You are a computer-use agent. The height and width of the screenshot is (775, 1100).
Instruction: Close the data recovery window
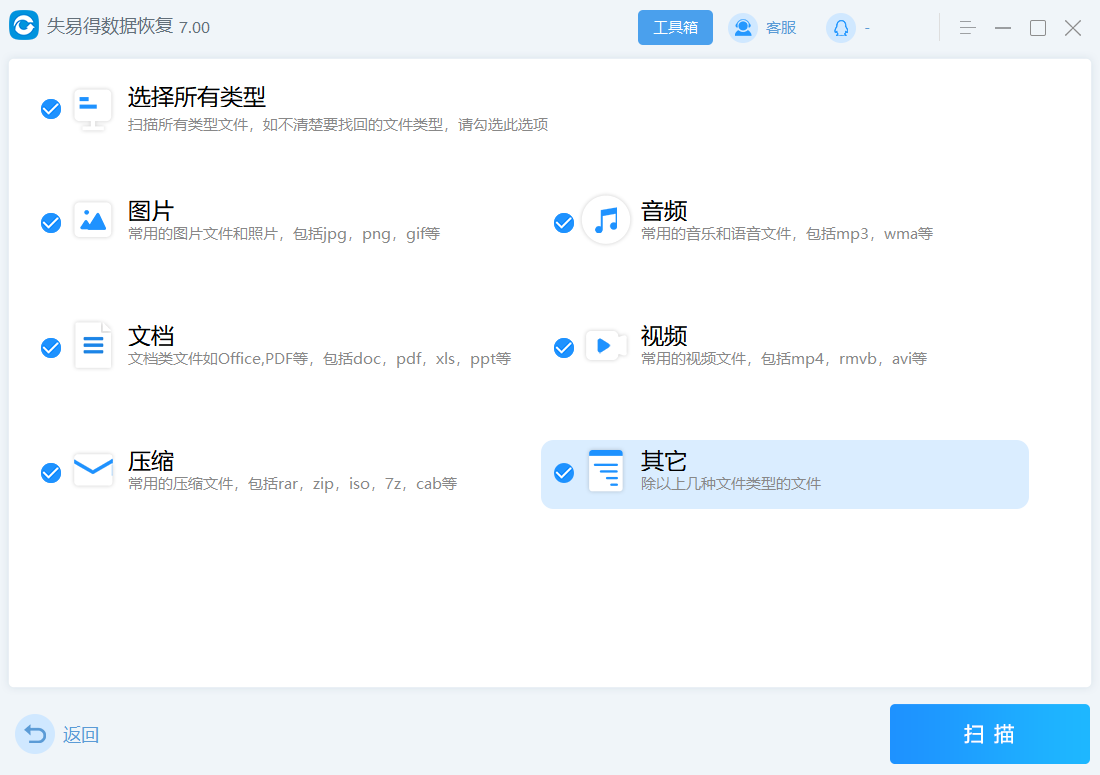click(1073, 28)
